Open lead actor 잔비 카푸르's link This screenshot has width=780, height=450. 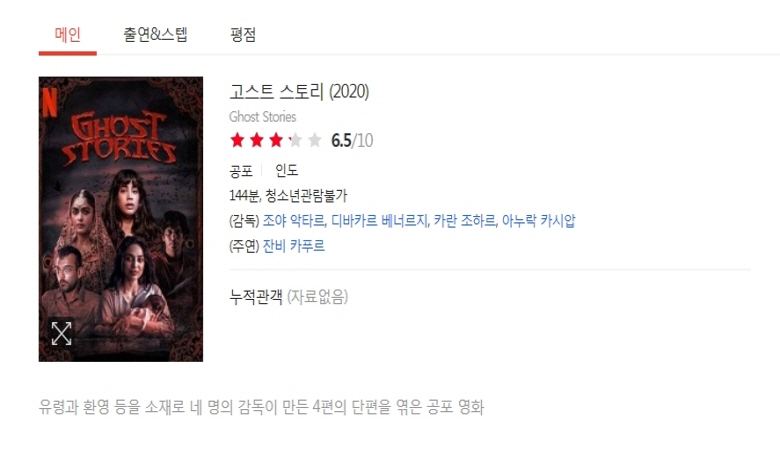pyautogui.click(x=293, y=246)
